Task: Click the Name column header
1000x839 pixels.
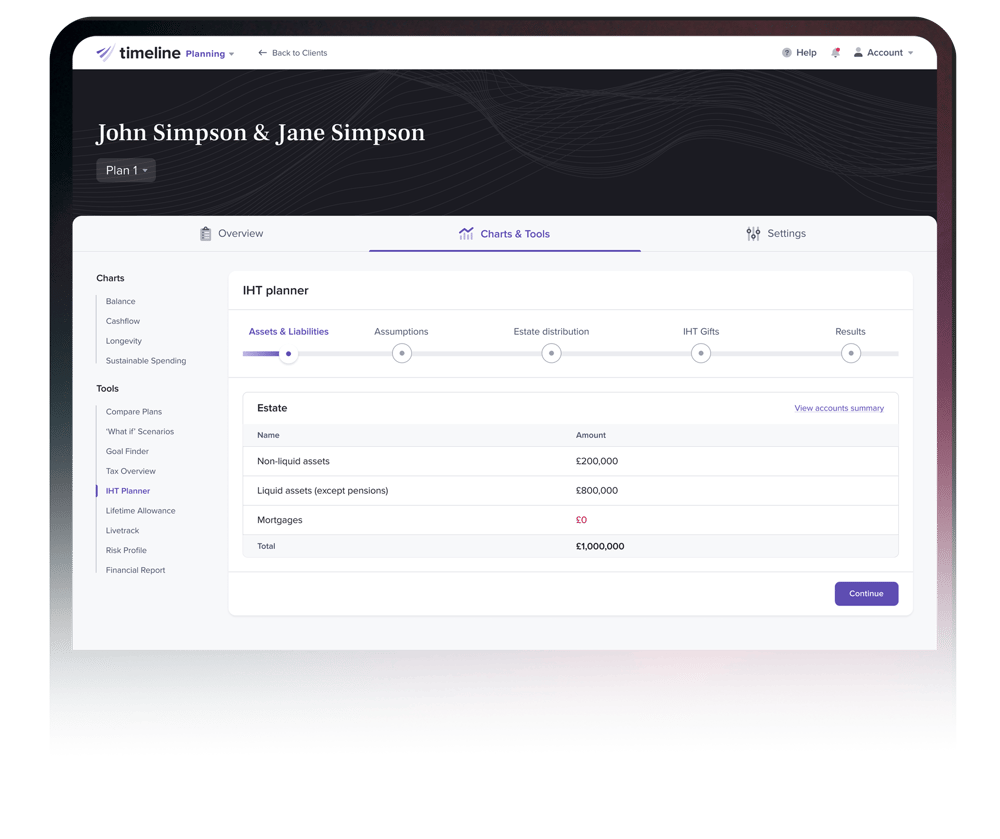Action: click(x=268, y=435)
